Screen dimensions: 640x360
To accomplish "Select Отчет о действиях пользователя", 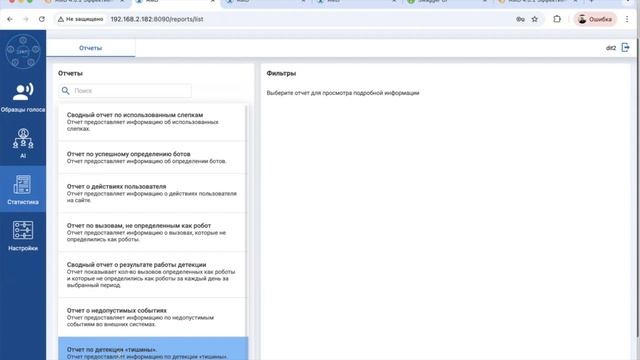I will 153,193.
